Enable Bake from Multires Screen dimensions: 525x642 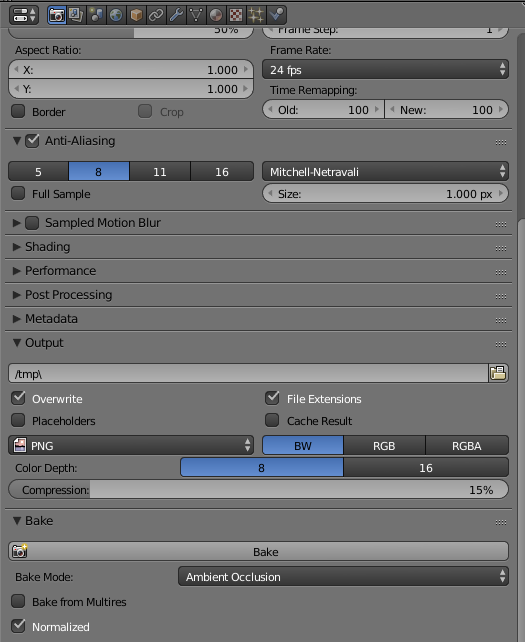18,601
